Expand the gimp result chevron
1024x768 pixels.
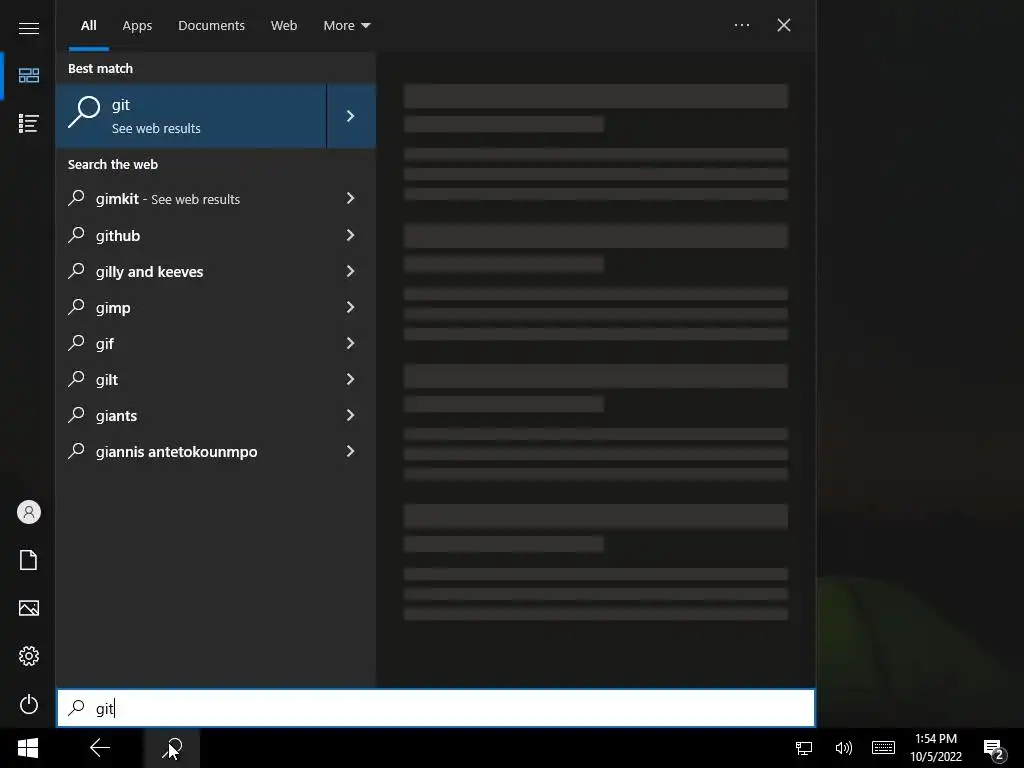pyautogui.click(x=351, y=307)
